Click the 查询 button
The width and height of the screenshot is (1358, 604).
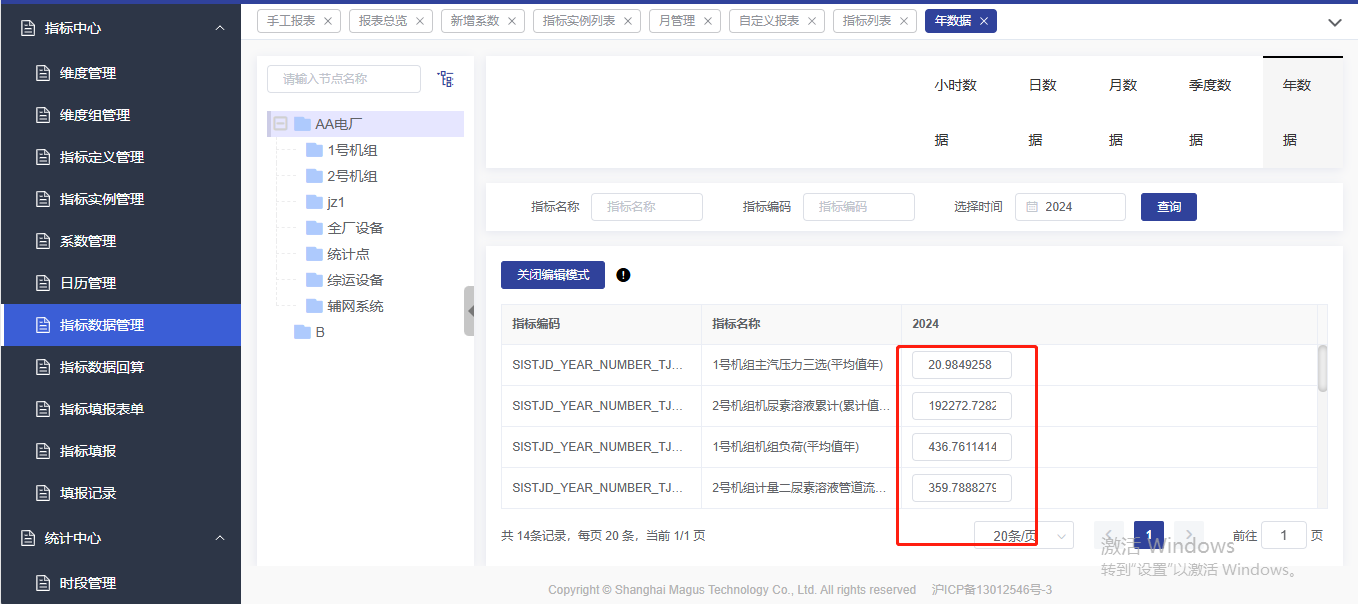point(1168,207)
